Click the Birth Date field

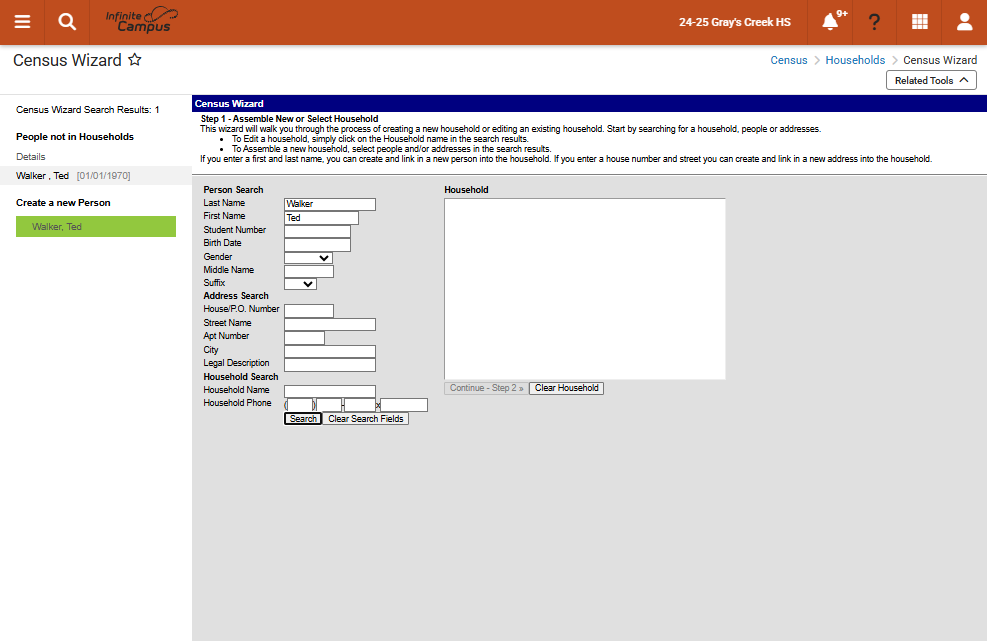pyautogui.click(x=317, y=245)
